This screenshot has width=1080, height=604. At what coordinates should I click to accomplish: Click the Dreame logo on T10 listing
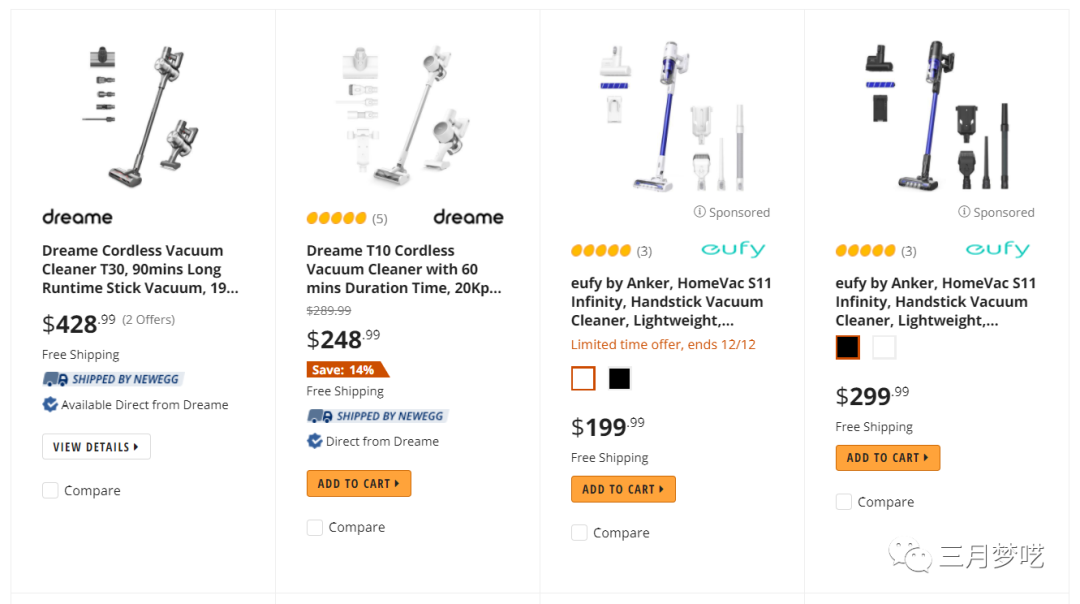468,217
